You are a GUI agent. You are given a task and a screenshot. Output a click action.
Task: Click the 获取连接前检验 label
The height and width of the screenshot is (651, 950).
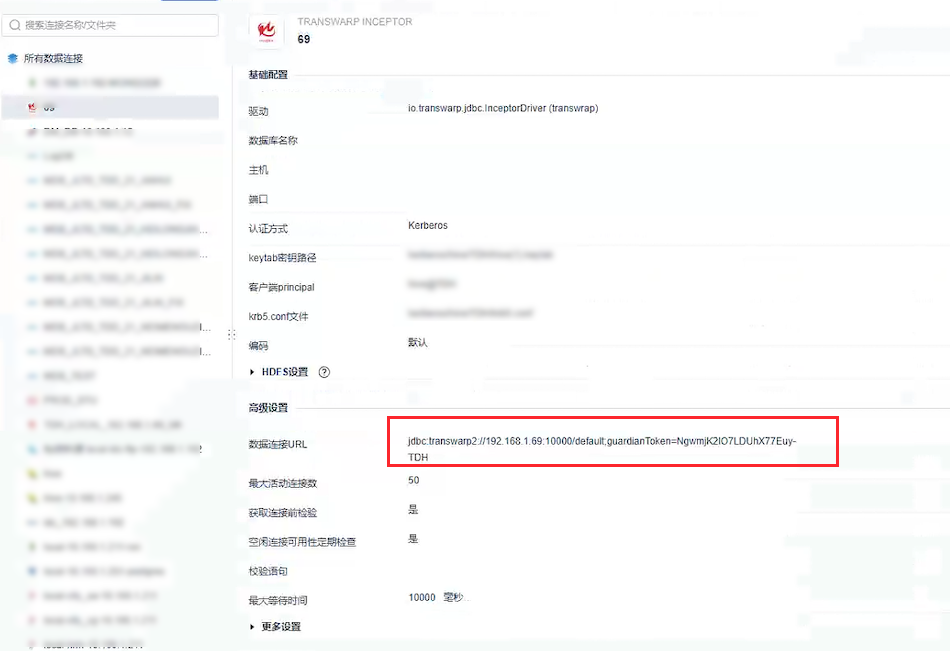[x=282, y=513]
